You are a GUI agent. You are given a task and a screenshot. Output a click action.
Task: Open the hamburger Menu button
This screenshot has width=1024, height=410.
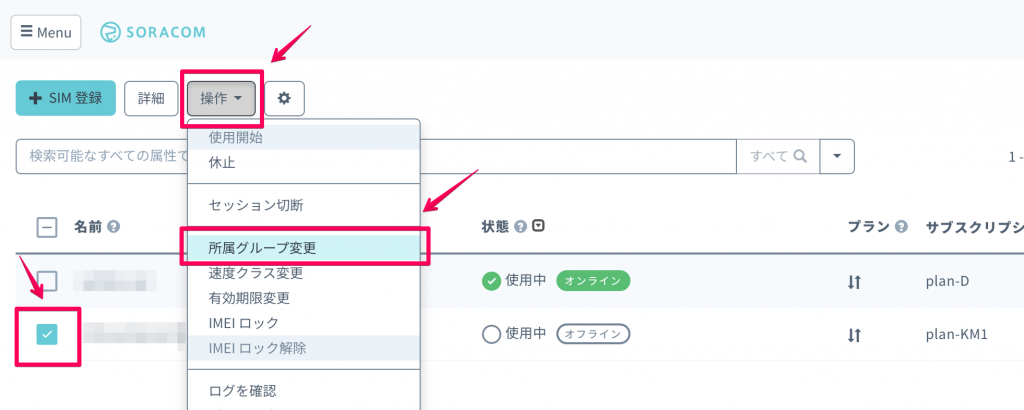coord(46,32)
